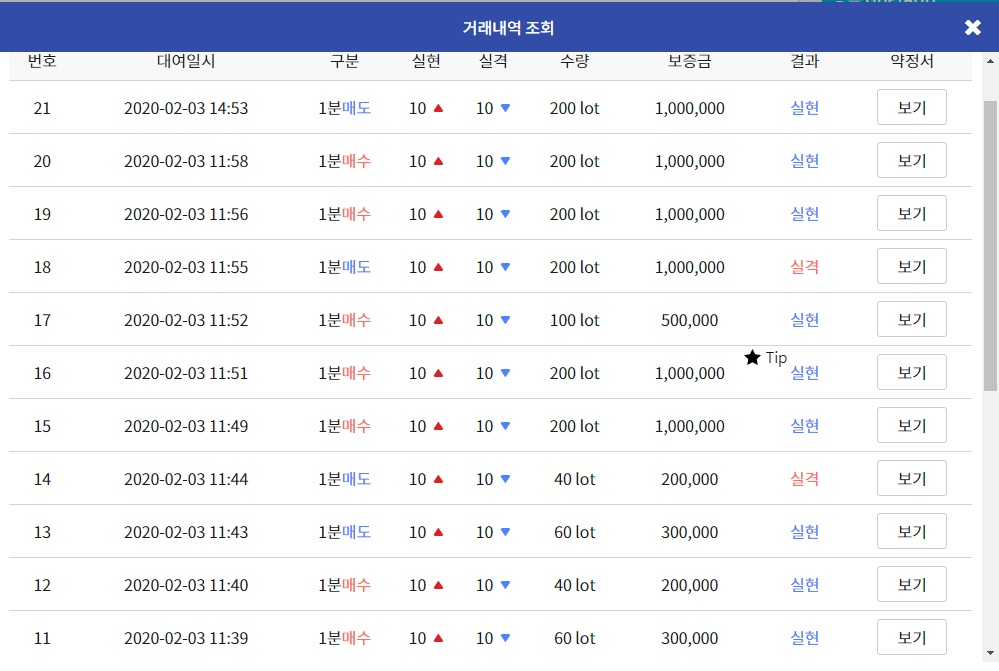Click date 2020-02-03 11:56
999x671 pixels.
[x=186, y=214]
